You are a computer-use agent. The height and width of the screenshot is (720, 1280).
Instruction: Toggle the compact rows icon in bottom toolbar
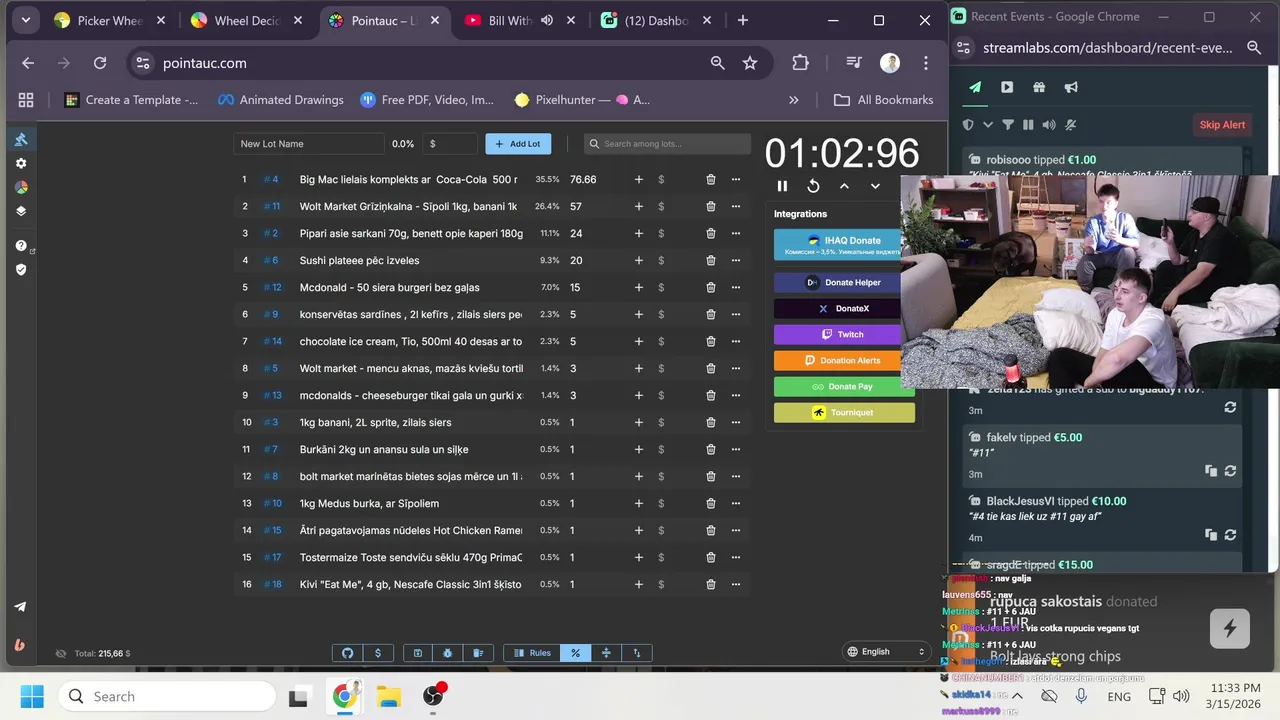coord(606,653)
